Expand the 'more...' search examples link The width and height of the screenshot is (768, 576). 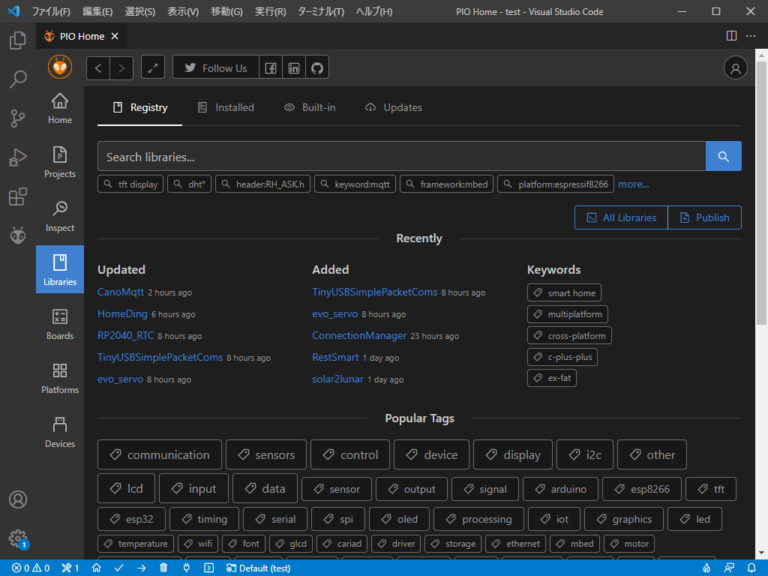(633, 184)
